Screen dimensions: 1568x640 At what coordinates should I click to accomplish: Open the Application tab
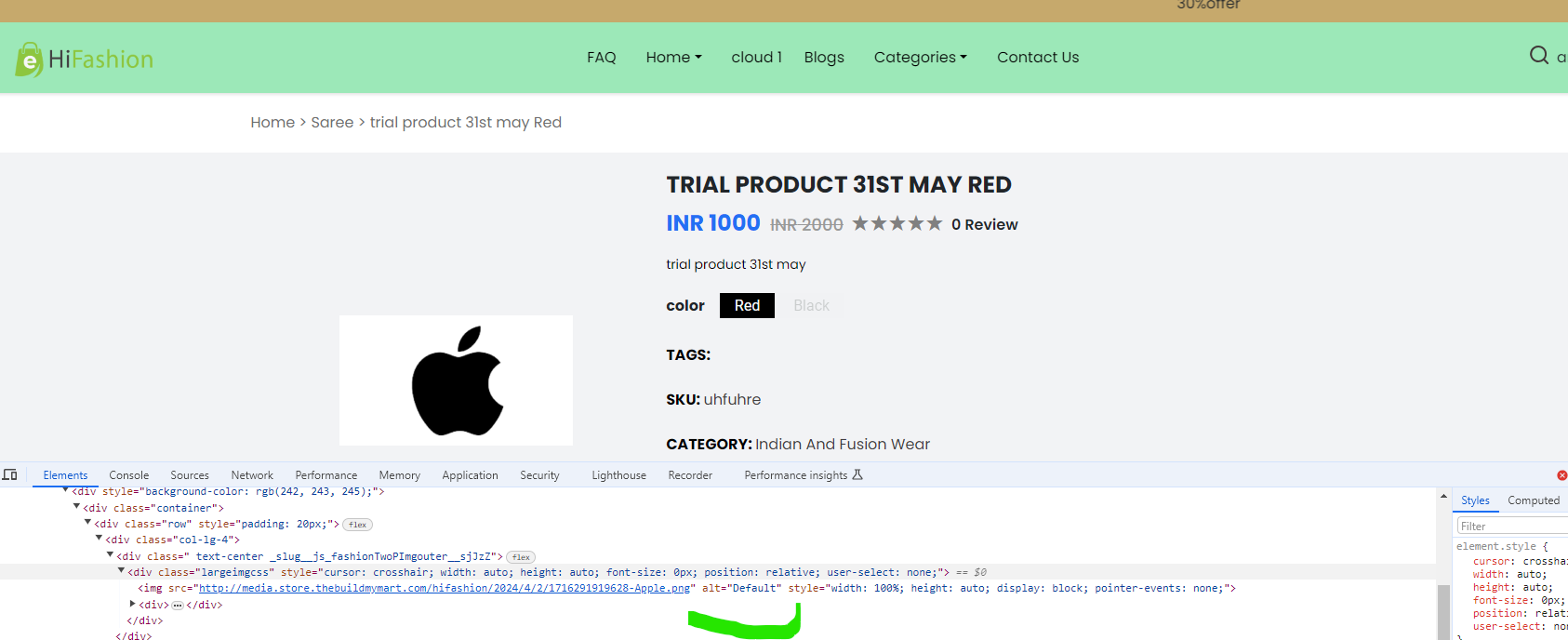point(470,475)
